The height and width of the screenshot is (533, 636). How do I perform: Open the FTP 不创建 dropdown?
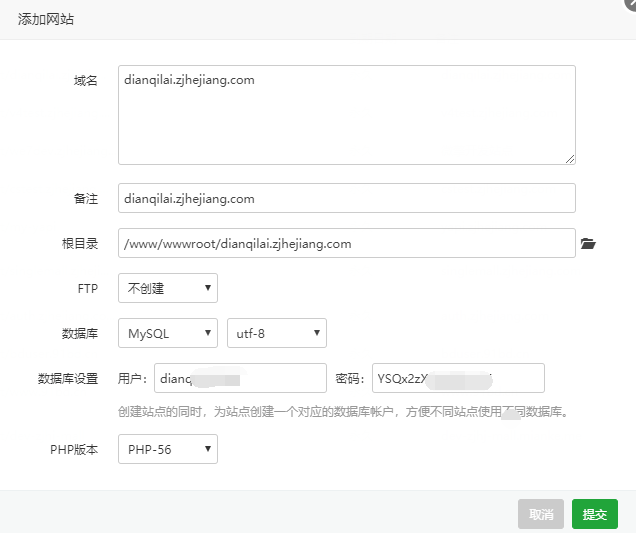click(168, 288)
